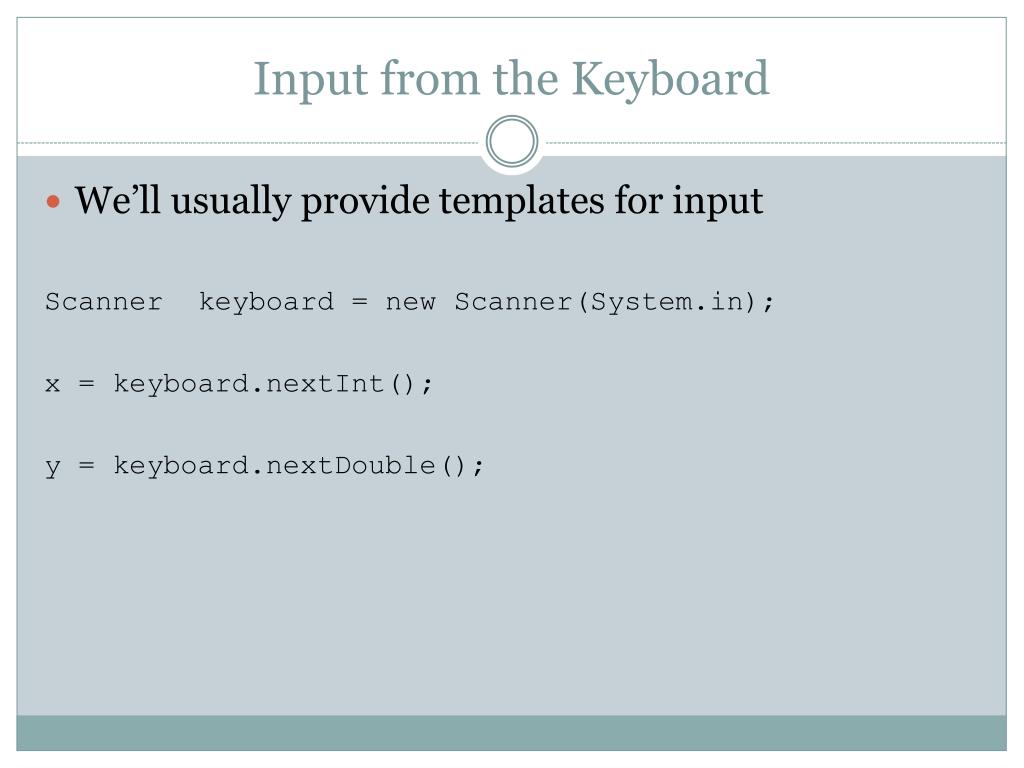Image resolution: width=1024 pixels, height=768 pixels.
Task: Click 'Scanner(System.in);' constructor call
Action: pyautogui.click(x=614, y=302)
